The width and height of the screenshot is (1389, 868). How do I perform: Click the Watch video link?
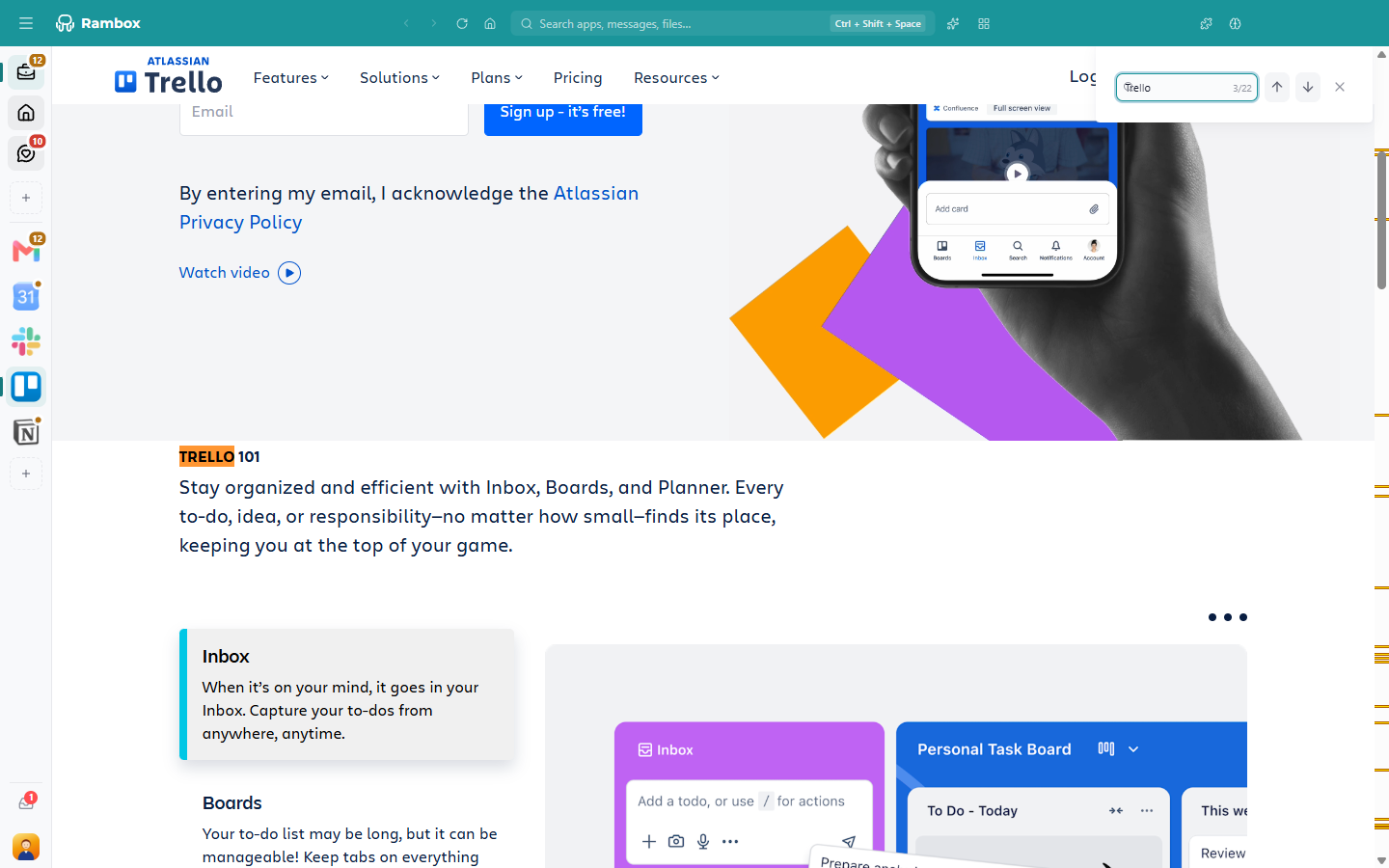coord(240,273)
